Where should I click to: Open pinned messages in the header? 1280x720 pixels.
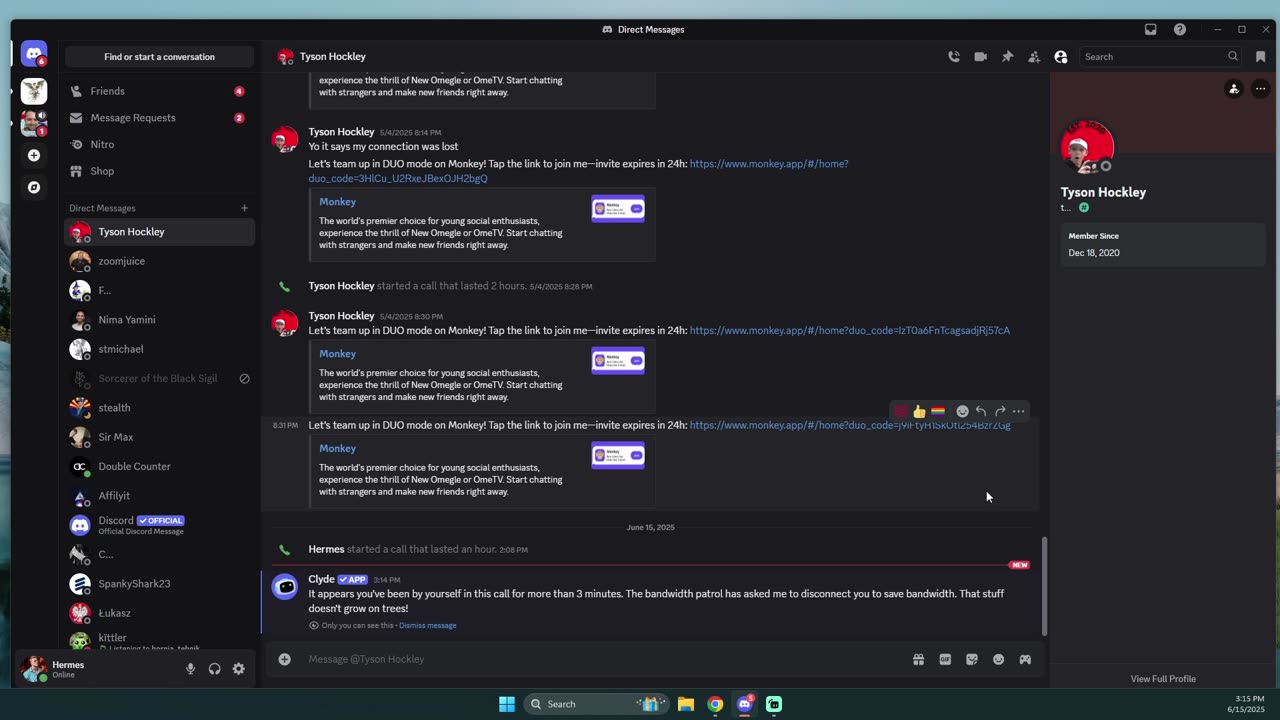(1007, 57)
